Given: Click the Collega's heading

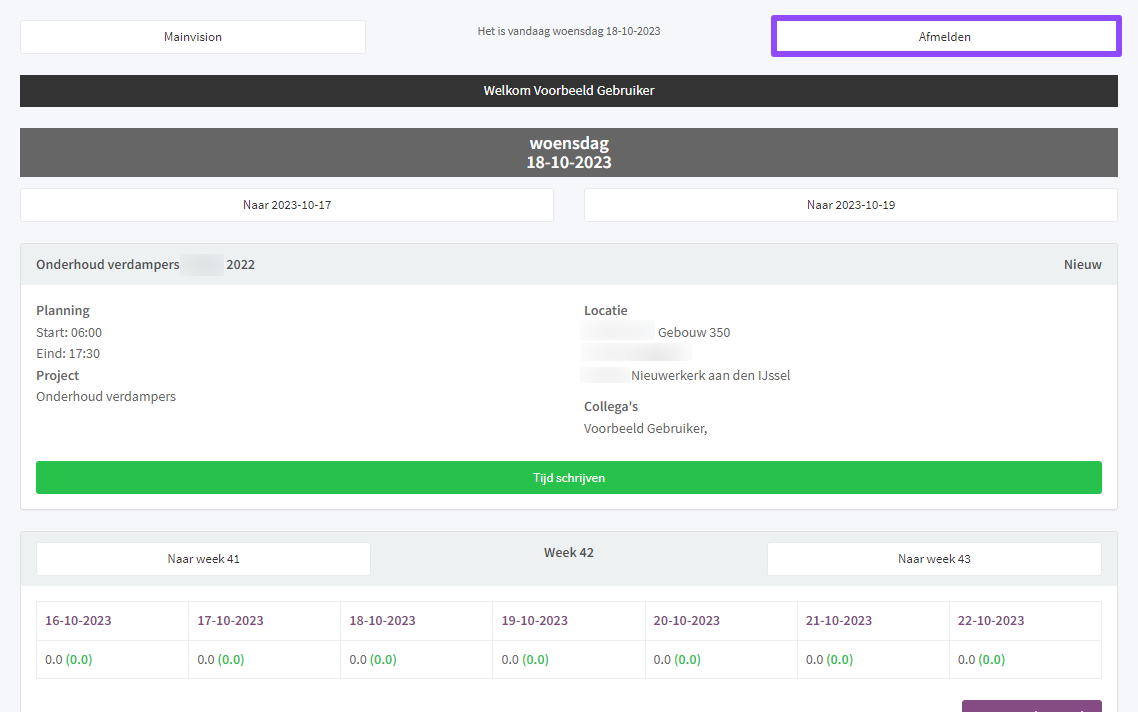Looking at the screenshot, I should [611, 406].
